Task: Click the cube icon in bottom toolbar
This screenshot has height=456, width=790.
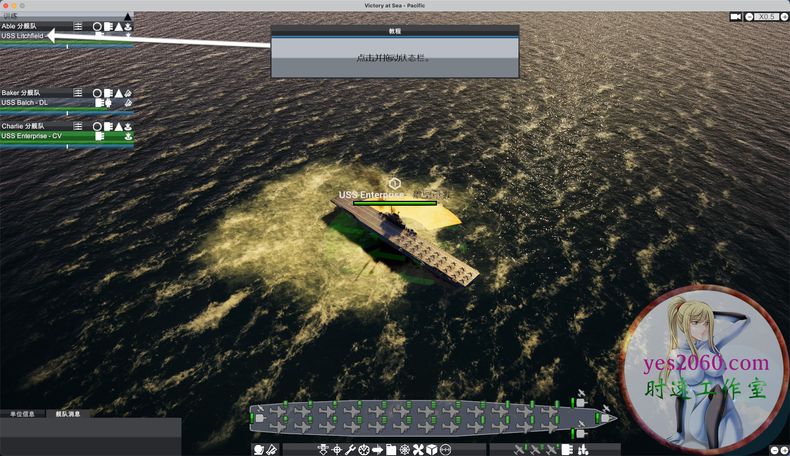Action: [x=432, y=449]
